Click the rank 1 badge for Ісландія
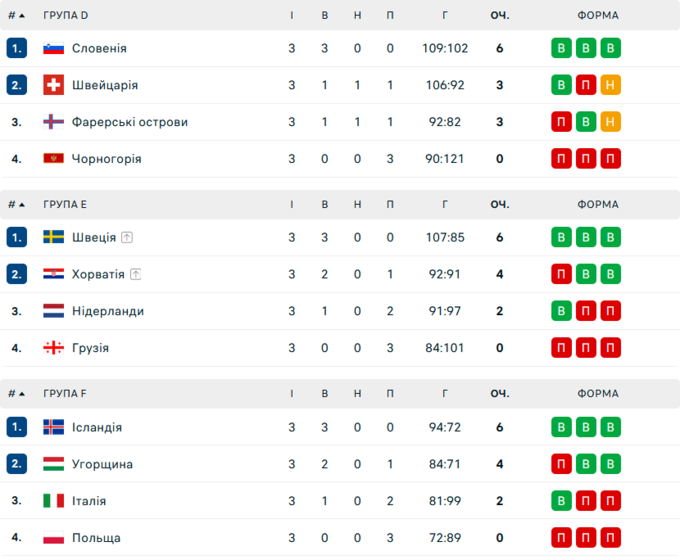 (17, 427)
